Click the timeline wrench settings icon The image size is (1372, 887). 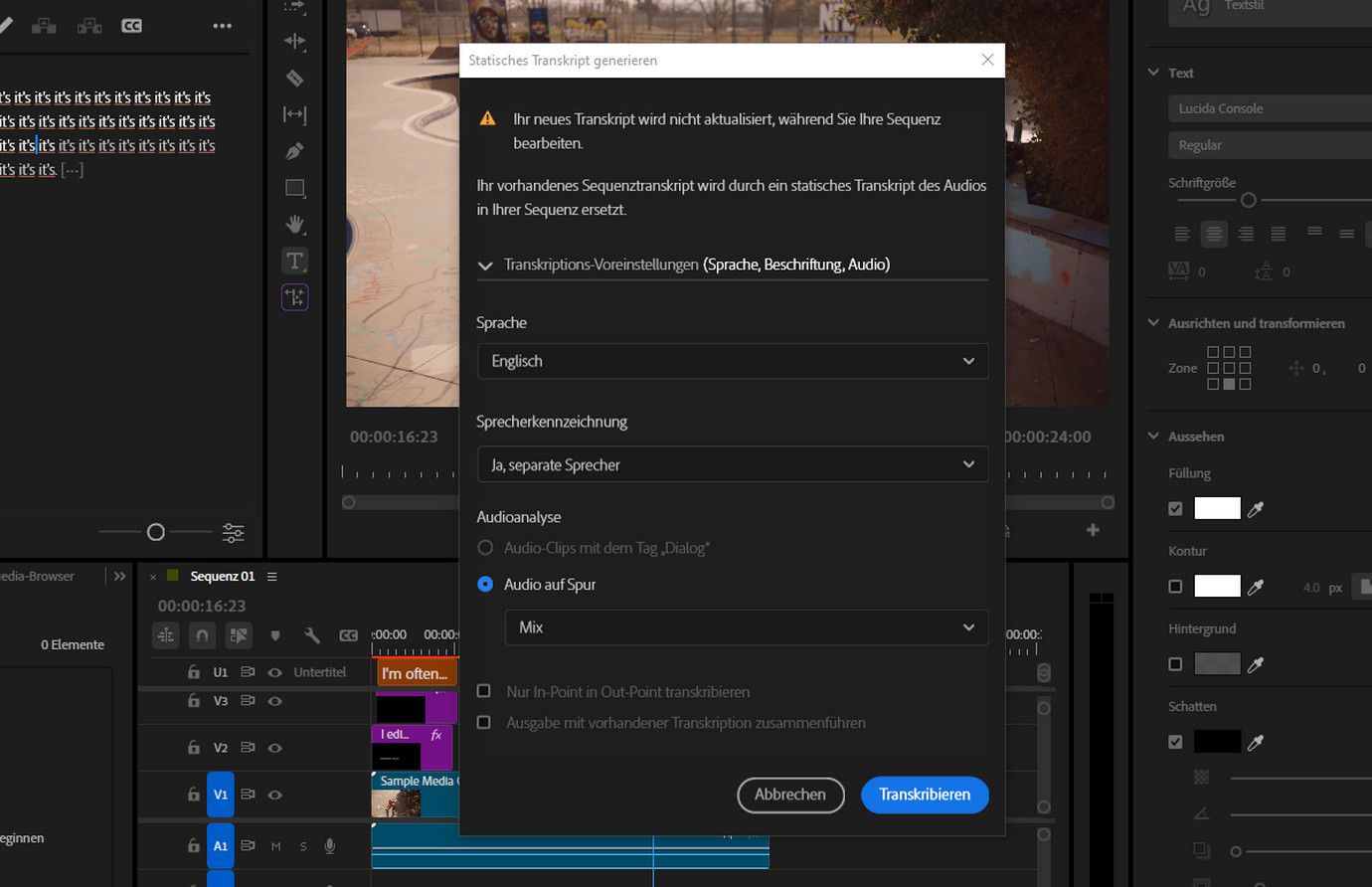tap(311, 635)
